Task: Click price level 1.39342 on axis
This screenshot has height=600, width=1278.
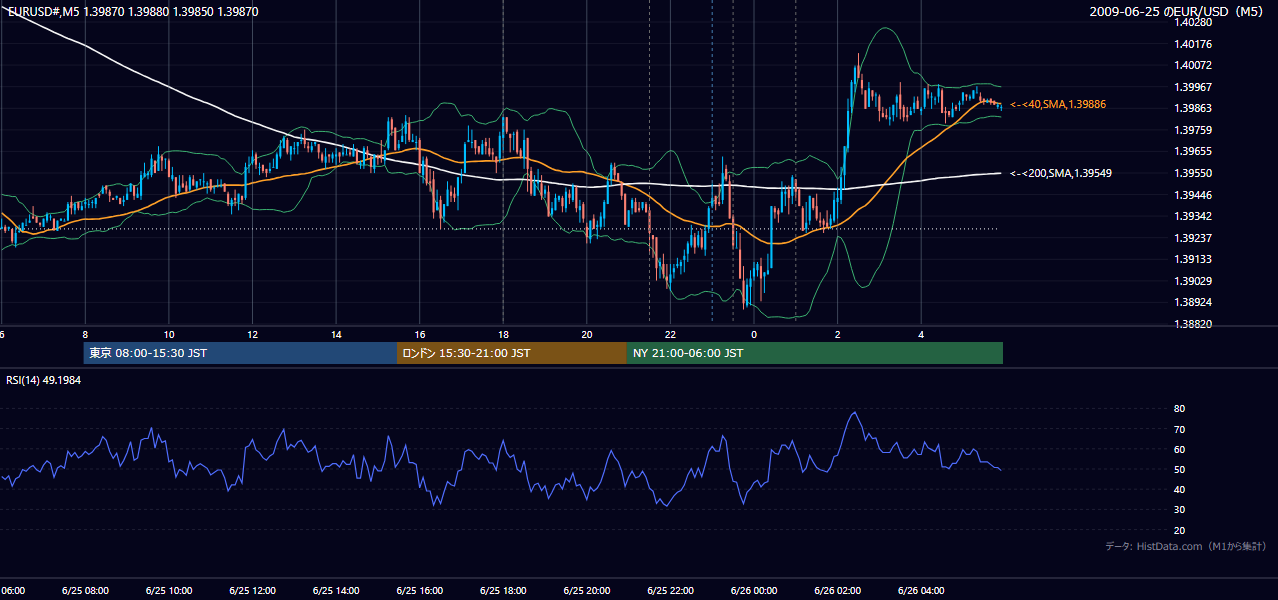Action: (x=1192, y=216)
